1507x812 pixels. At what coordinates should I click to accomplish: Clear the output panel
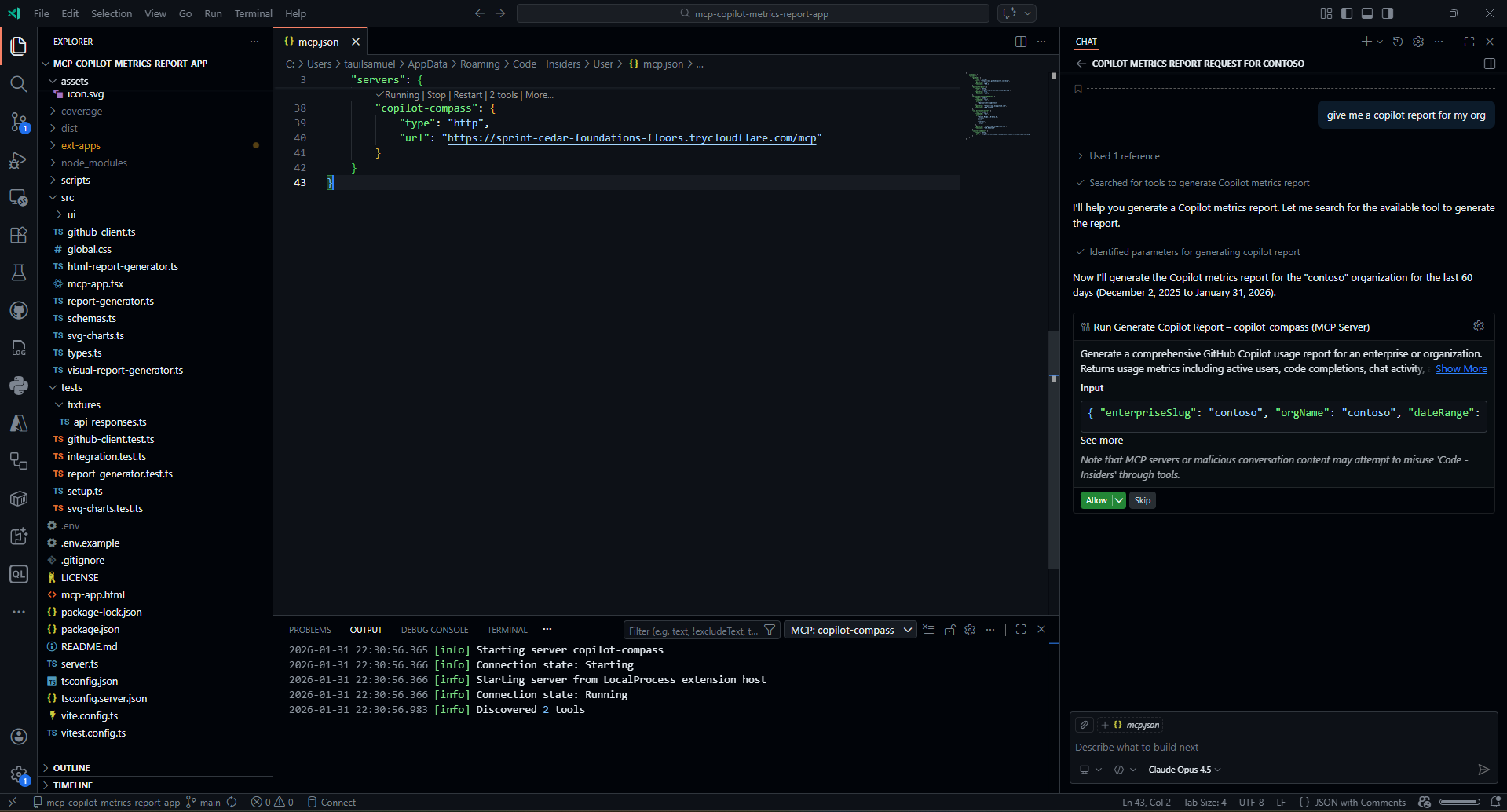(928, 630)
